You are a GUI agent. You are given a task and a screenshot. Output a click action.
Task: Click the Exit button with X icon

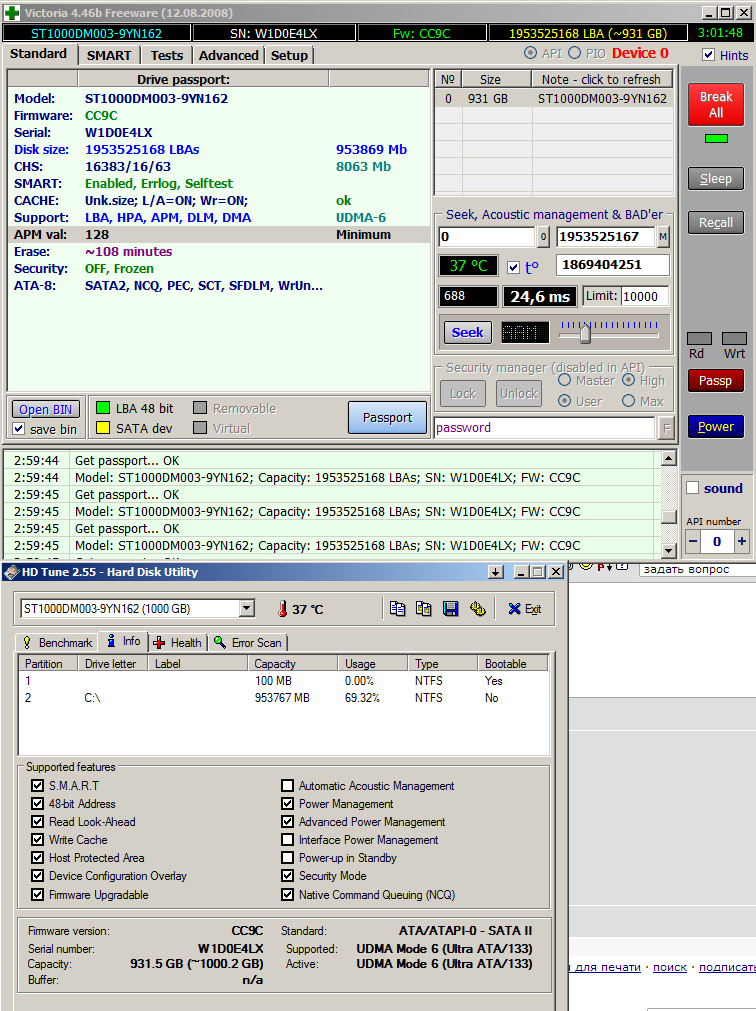(523, 608)
